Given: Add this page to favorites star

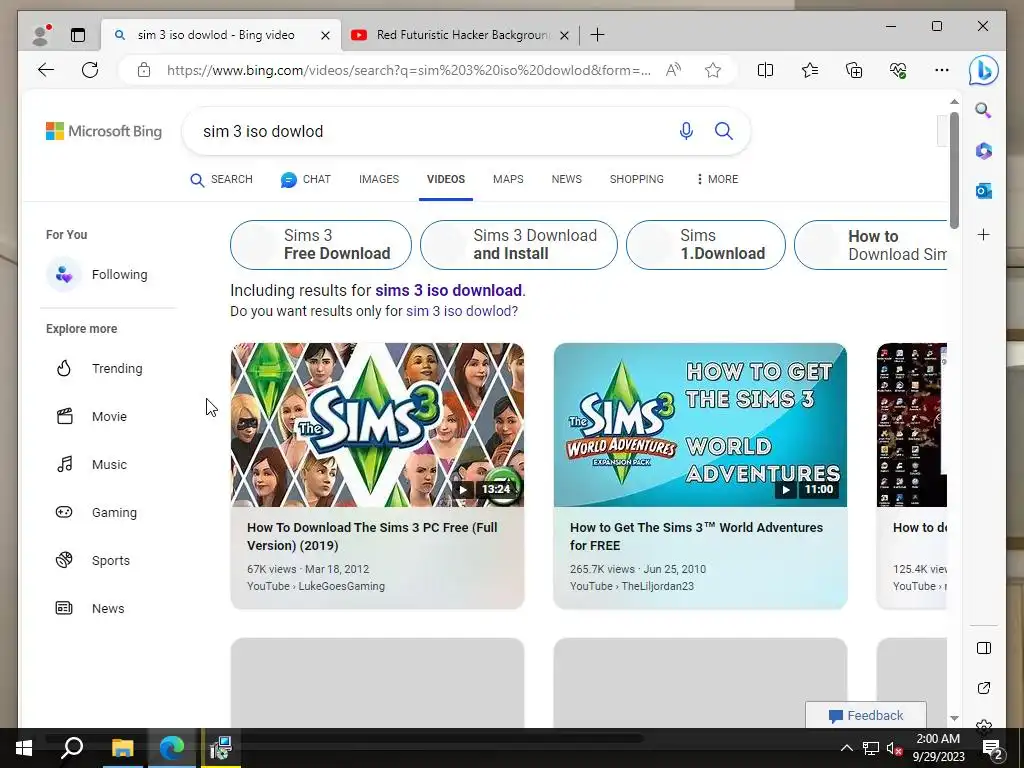Looking at the screenshot, I should coord(712,70).
